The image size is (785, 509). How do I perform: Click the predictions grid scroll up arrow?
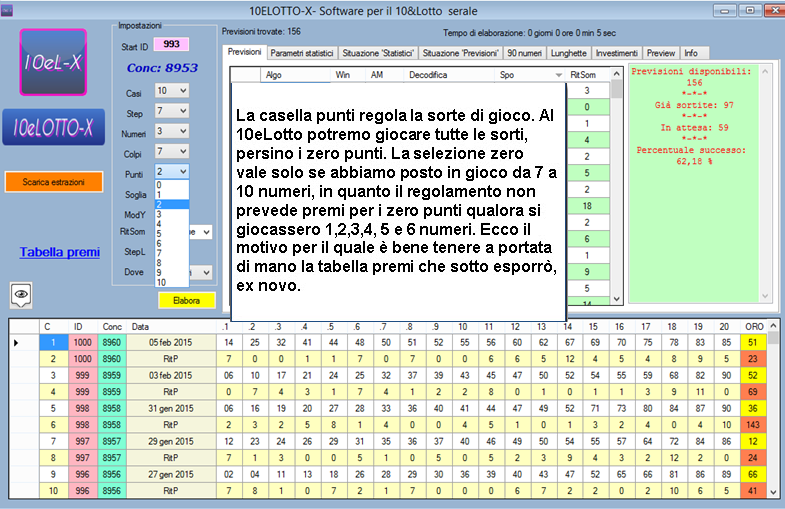(617, 74)
